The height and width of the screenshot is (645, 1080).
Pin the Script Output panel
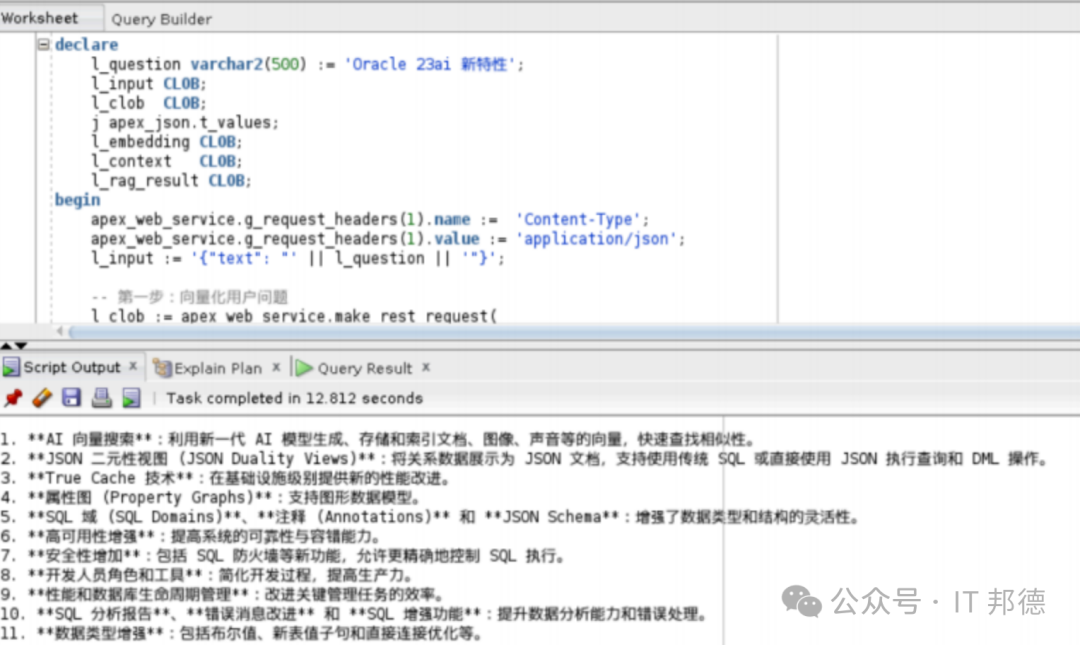click(13, 398)
